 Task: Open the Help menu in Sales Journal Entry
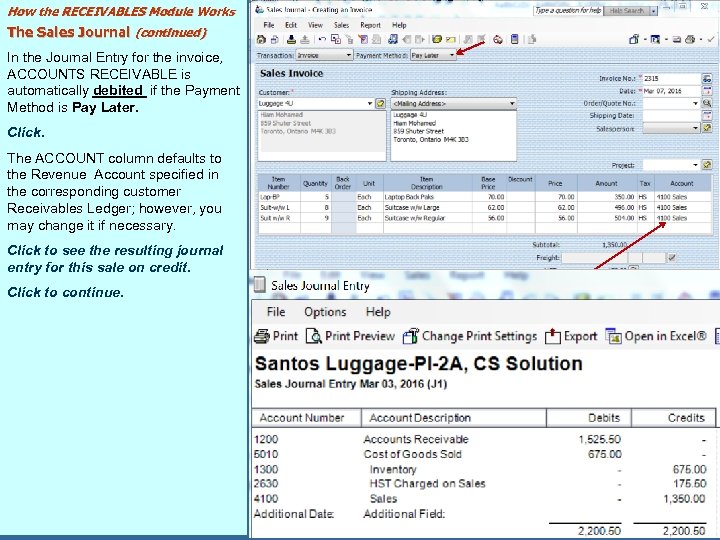click(x=378, y=312)
